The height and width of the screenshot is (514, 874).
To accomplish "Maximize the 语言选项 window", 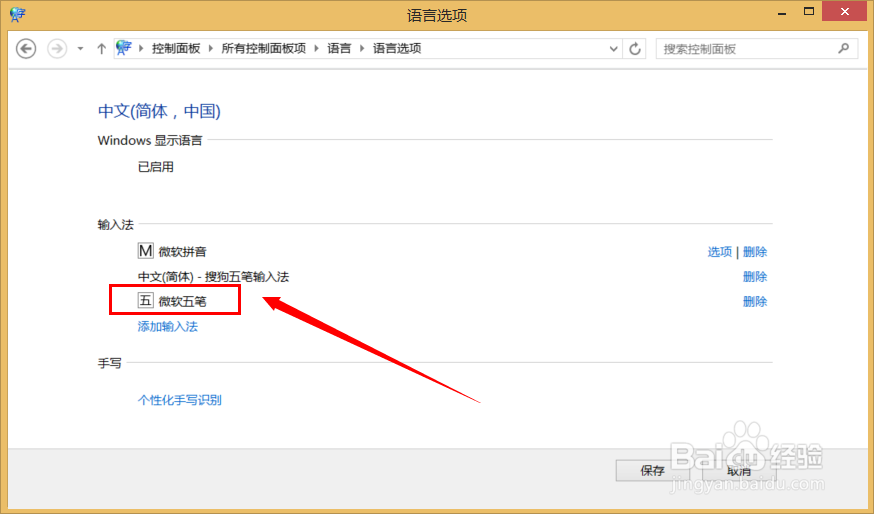I will pos(809,12).
